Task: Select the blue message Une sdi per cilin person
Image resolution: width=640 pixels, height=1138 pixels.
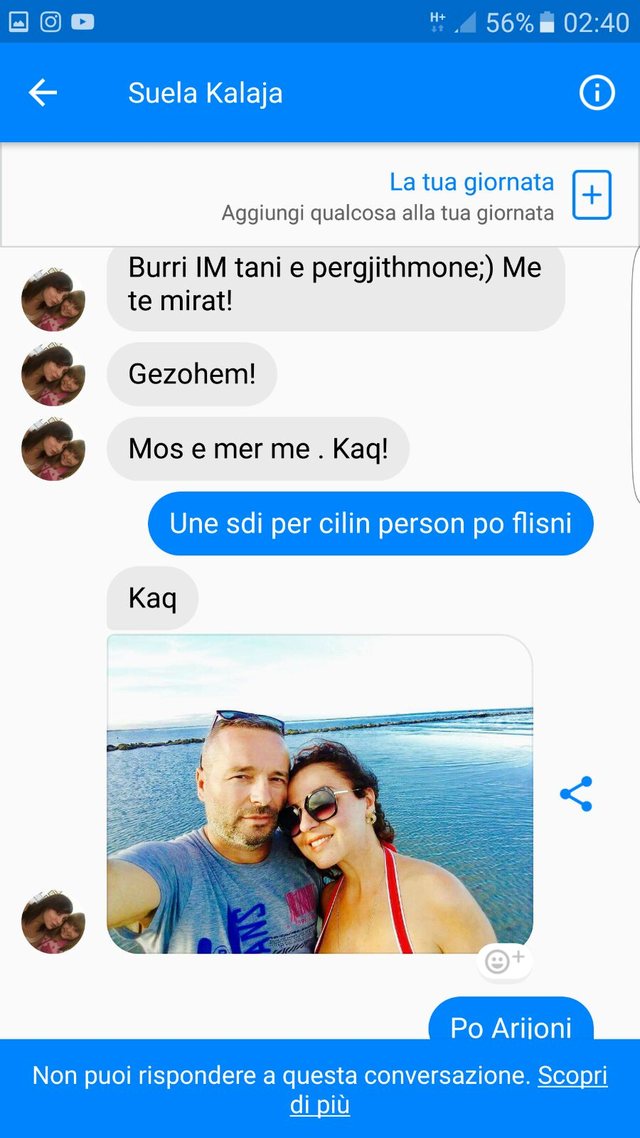Action: pyautogui.click(x=371, y=523)
